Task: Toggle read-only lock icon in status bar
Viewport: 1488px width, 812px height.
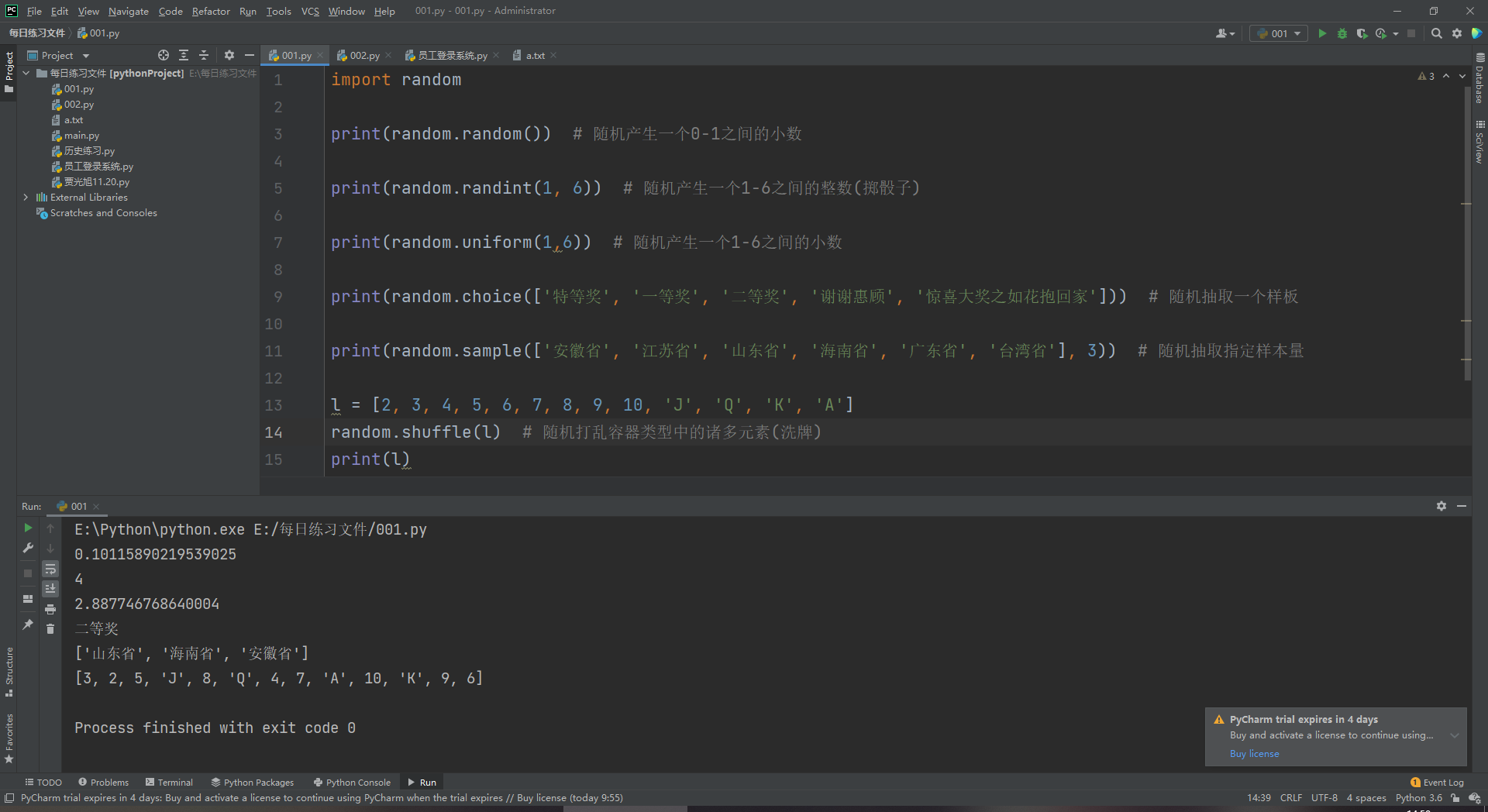Action: 1455,798
